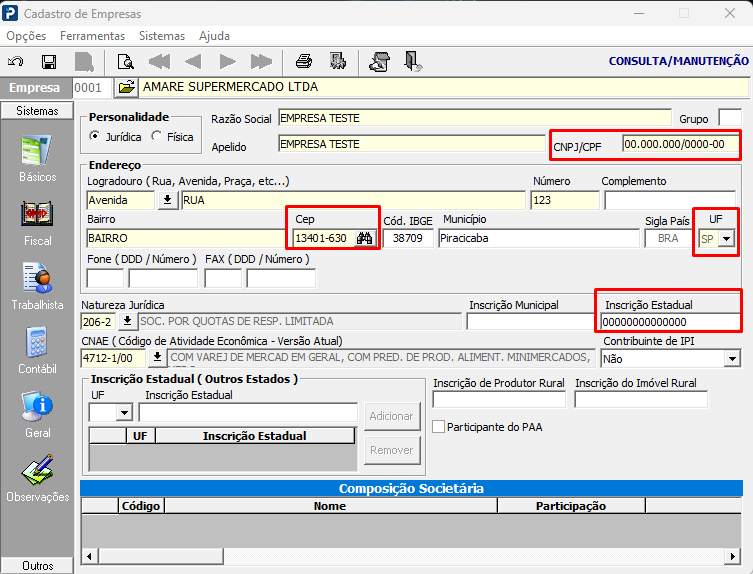This screenshot has height=574, width=753.
Task: Open the Sistemas menu
Action: pos(162,36)
